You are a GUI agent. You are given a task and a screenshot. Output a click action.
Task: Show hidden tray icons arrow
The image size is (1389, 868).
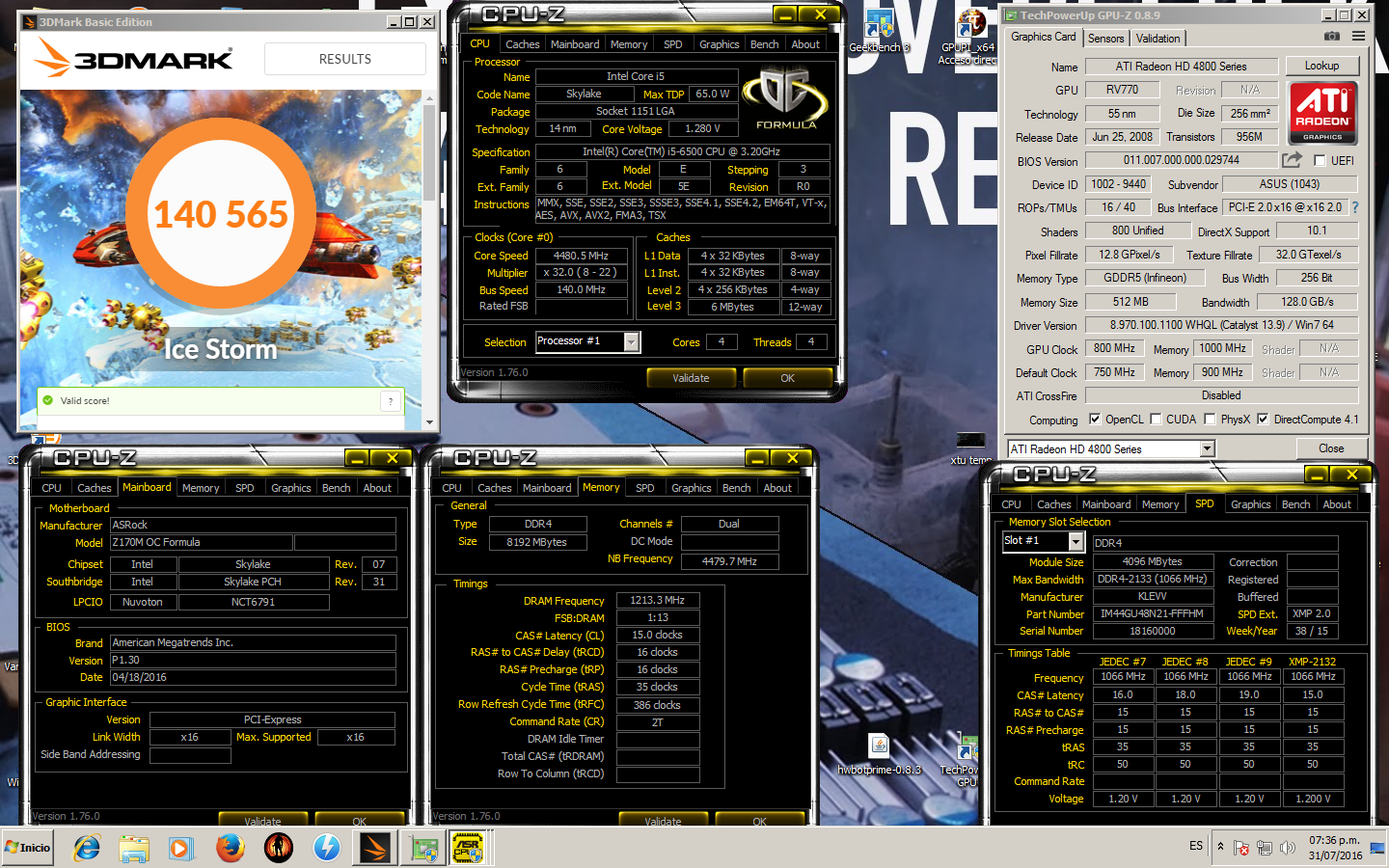(x=1220, y=847)
